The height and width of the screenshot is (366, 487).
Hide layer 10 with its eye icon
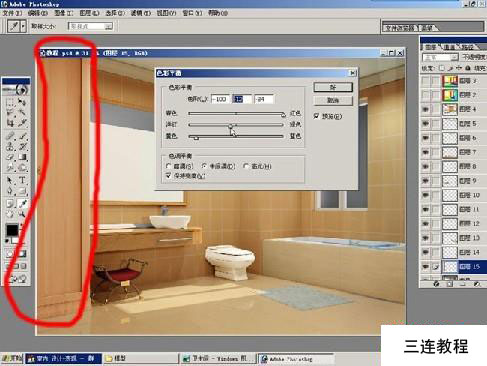click(426, 195)
